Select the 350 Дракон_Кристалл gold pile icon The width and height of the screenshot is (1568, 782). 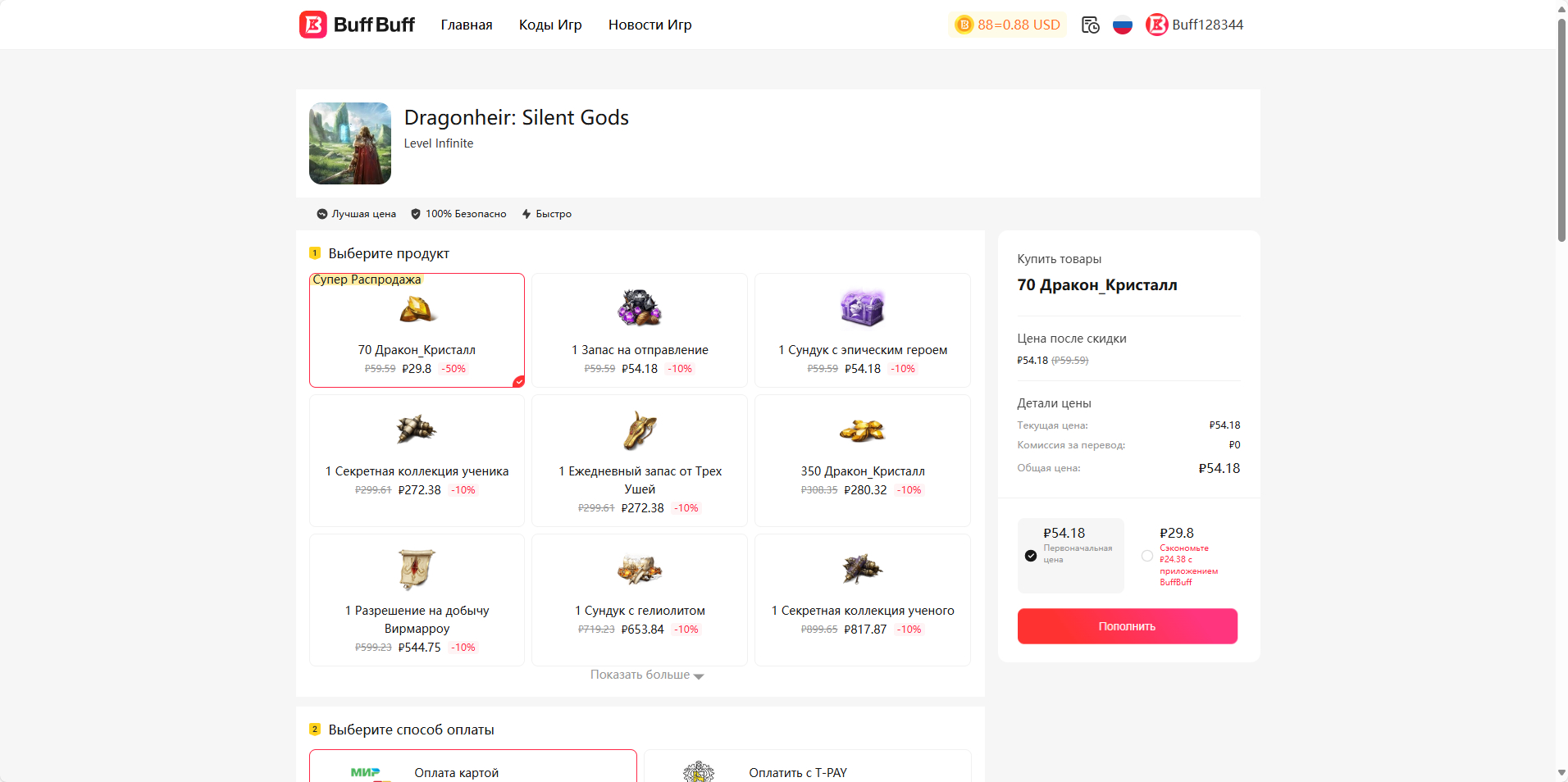coord(862,430)
